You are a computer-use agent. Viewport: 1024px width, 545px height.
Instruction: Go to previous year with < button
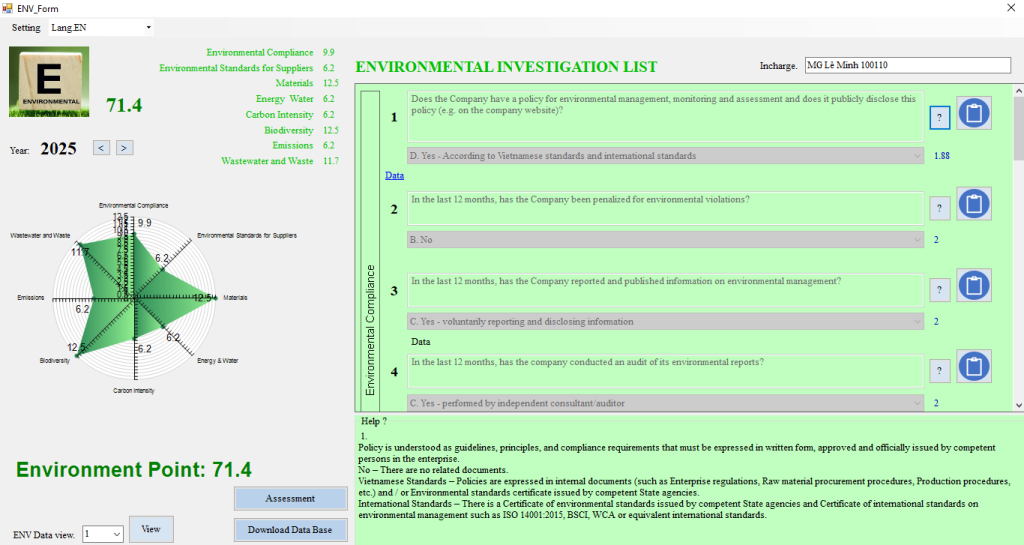point(101,148)
